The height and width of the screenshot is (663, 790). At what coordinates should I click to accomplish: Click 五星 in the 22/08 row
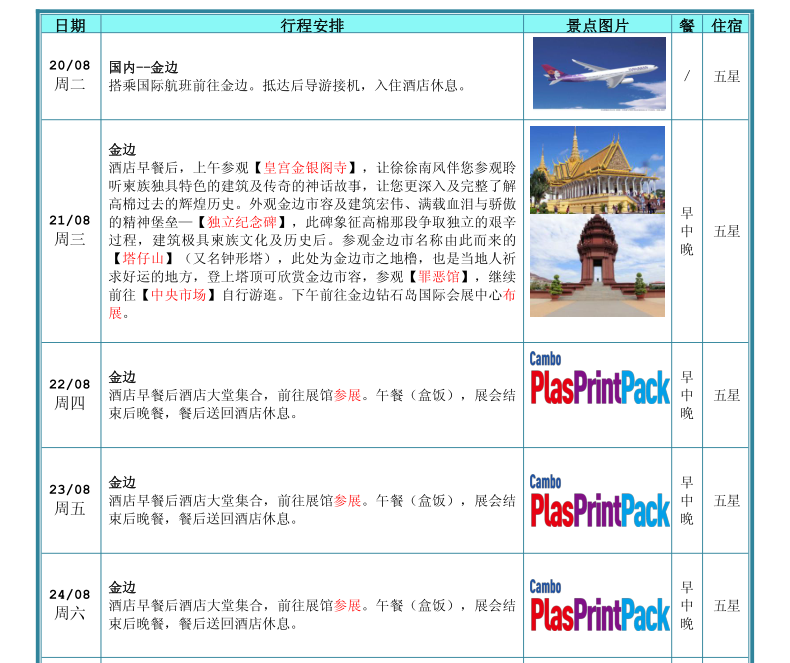(727, 395)
